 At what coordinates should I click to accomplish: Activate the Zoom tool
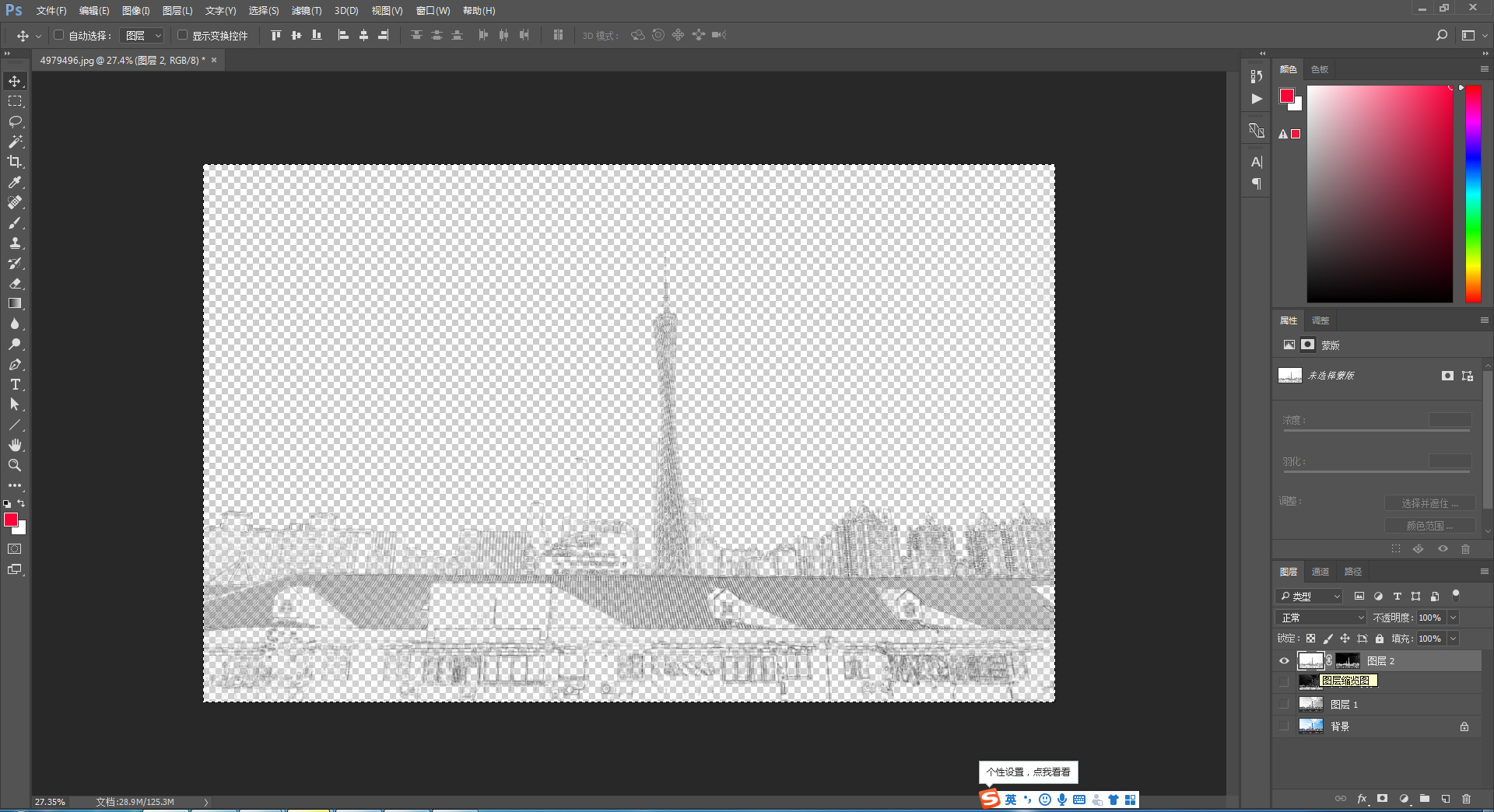pos(15,465)
